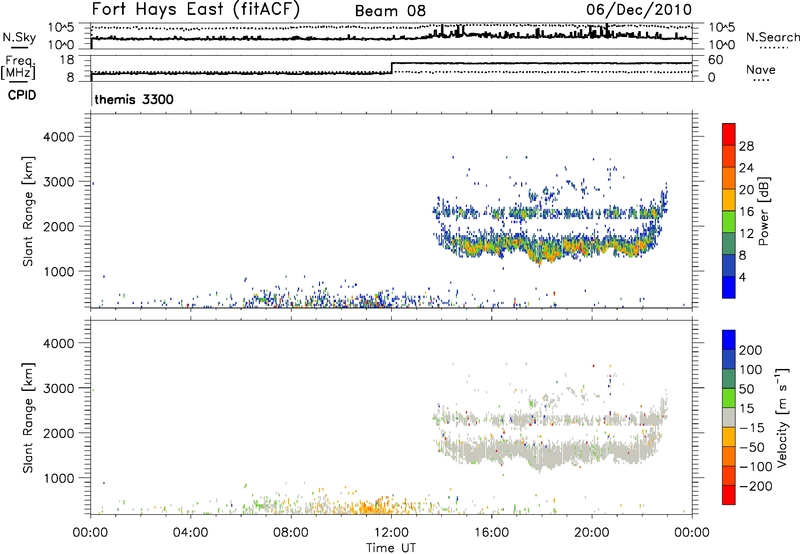800x554 pixels.
Task: Click the 'Fort Hays East (fitACF)' title
Action: 196,10
